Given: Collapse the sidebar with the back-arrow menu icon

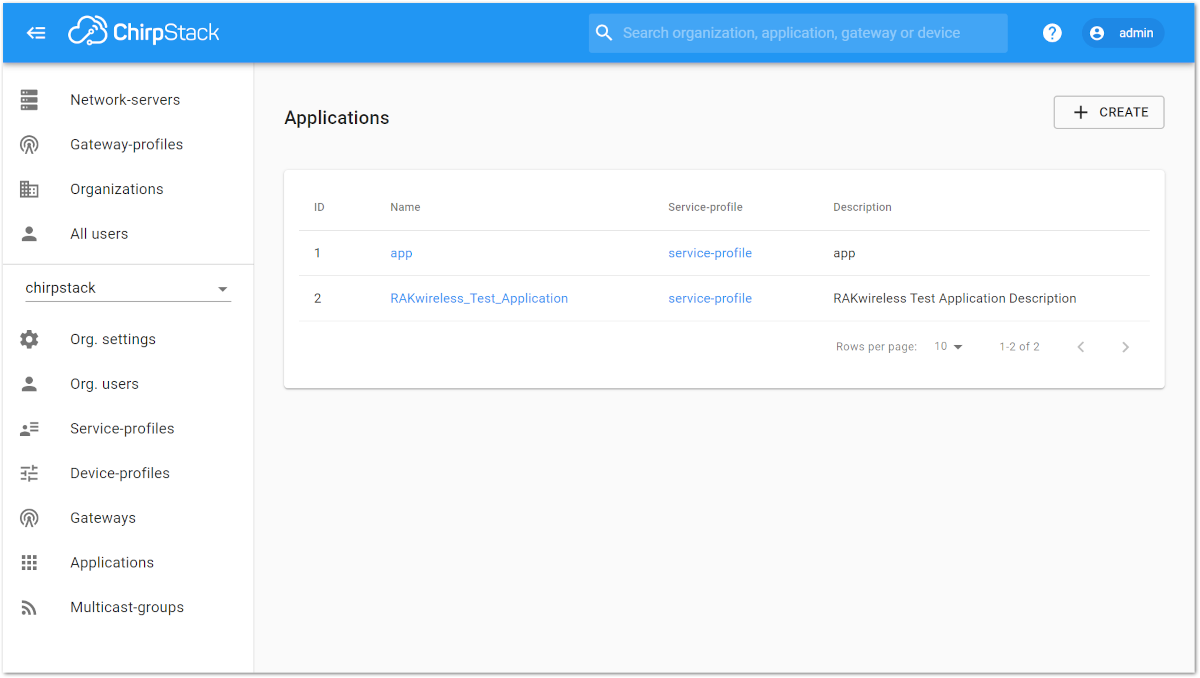Looking at the screenshot, I should pos(36,33).
